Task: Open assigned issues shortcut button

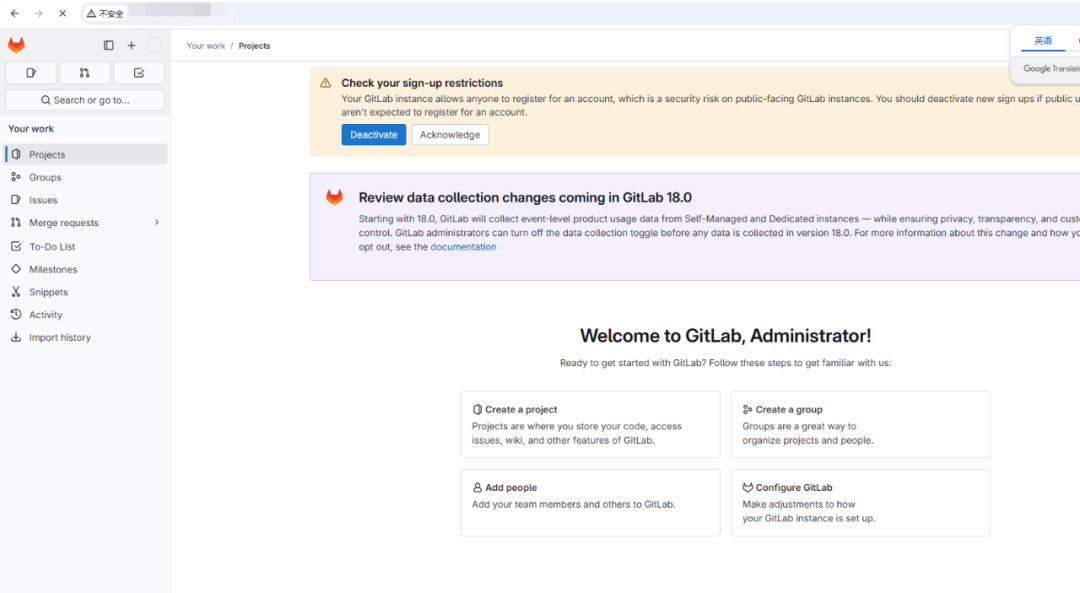Action: [31, 73]
